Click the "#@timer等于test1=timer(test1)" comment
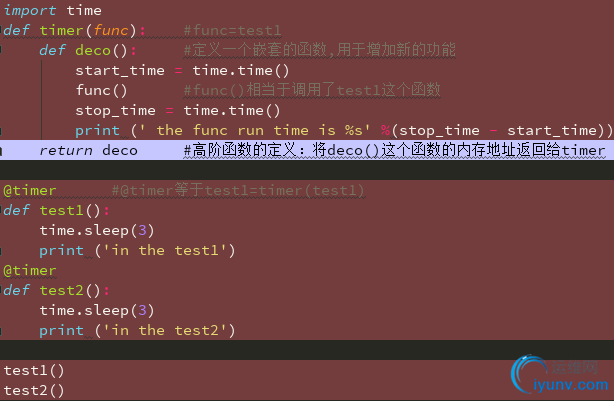The height and width of the screenshot is (401, 614). click(x=238, y=190)
